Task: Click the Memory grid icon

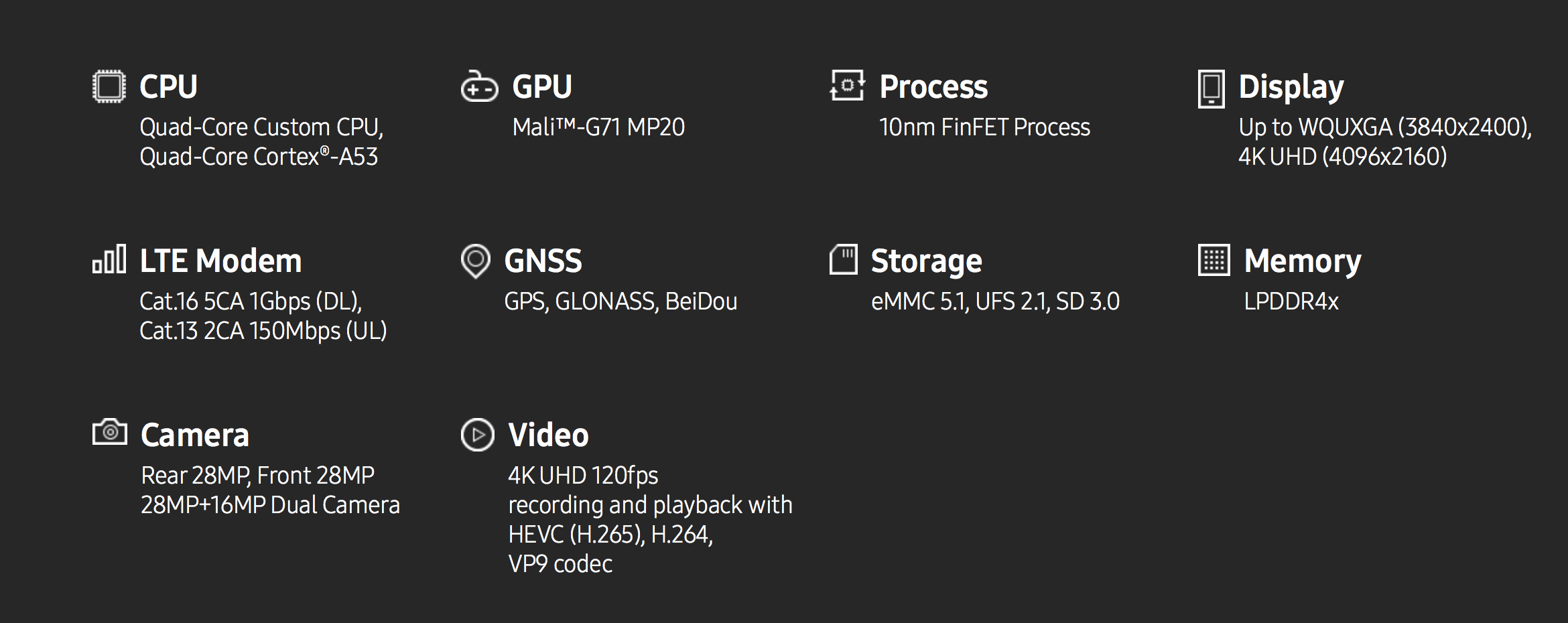Action: 1214,260
